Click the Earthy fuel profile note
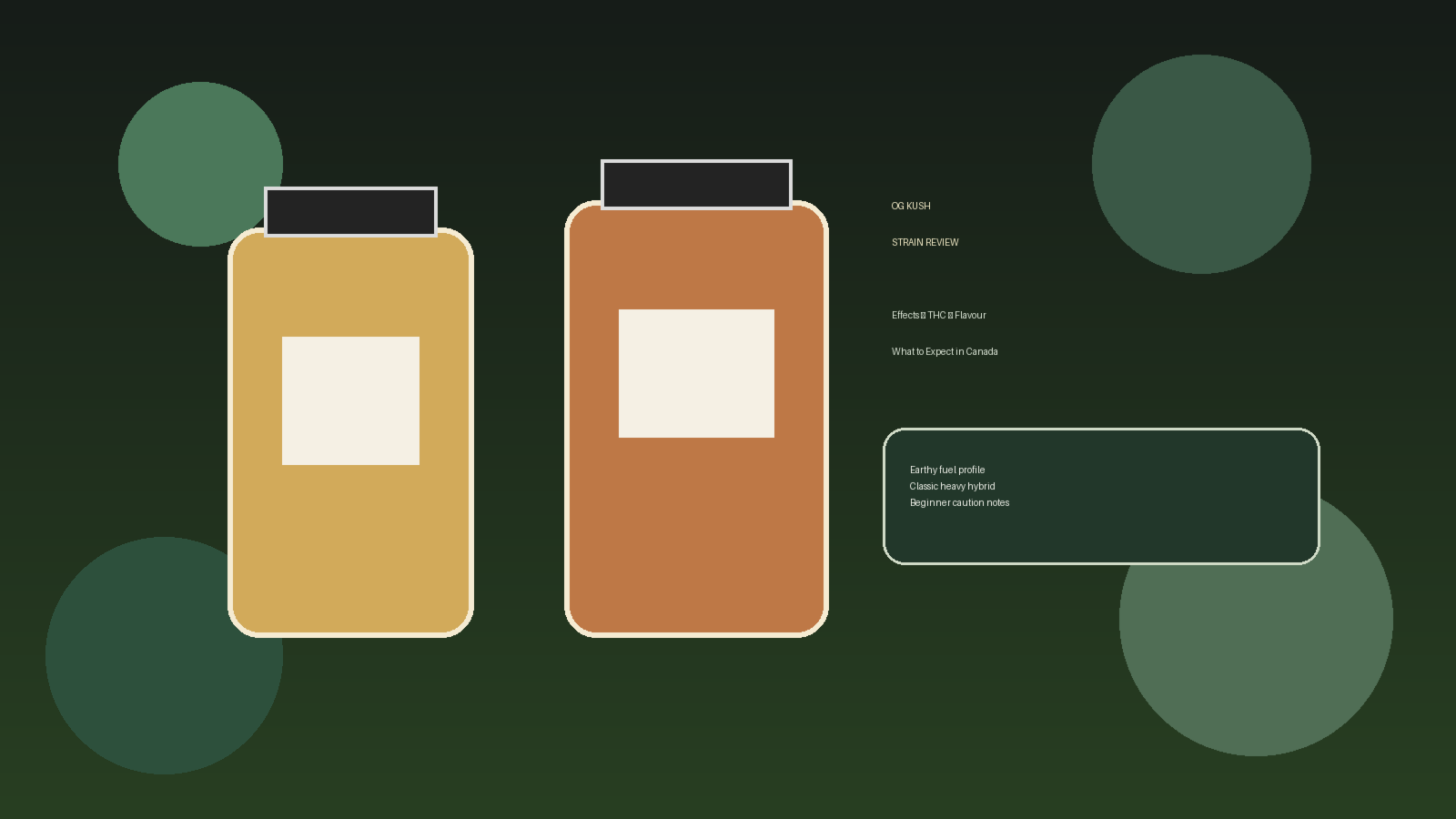 coord(947,470)
